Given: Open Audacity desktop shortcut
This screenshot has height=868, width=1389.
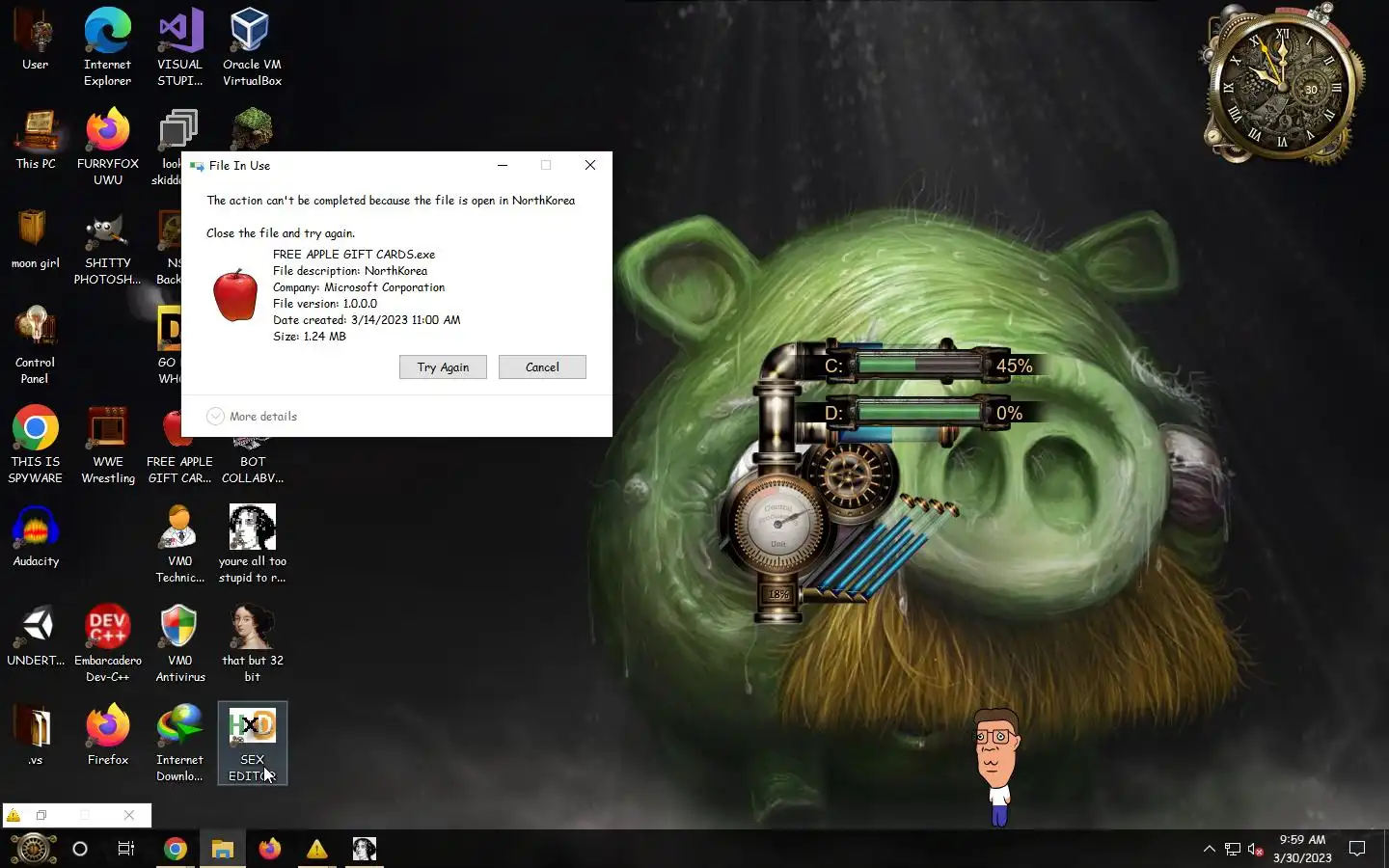Looking at the screenshot, I should point(36,537).
